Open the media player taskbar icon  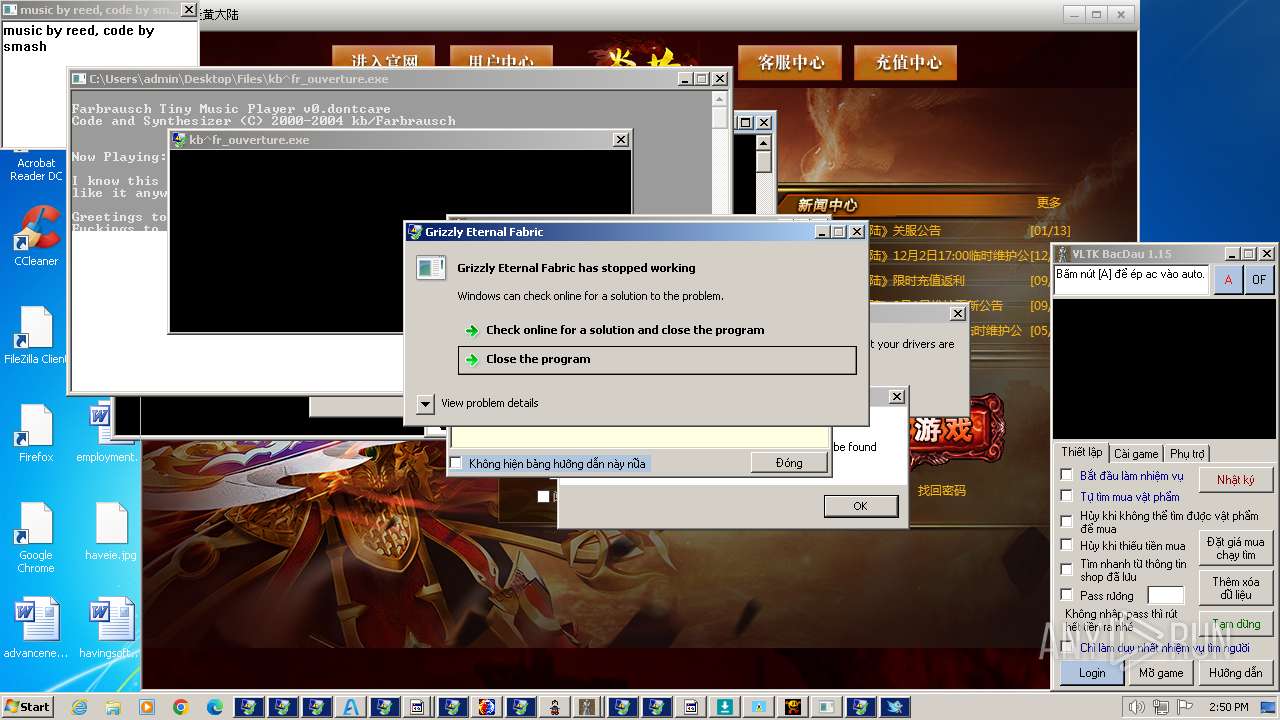(147, 707)
